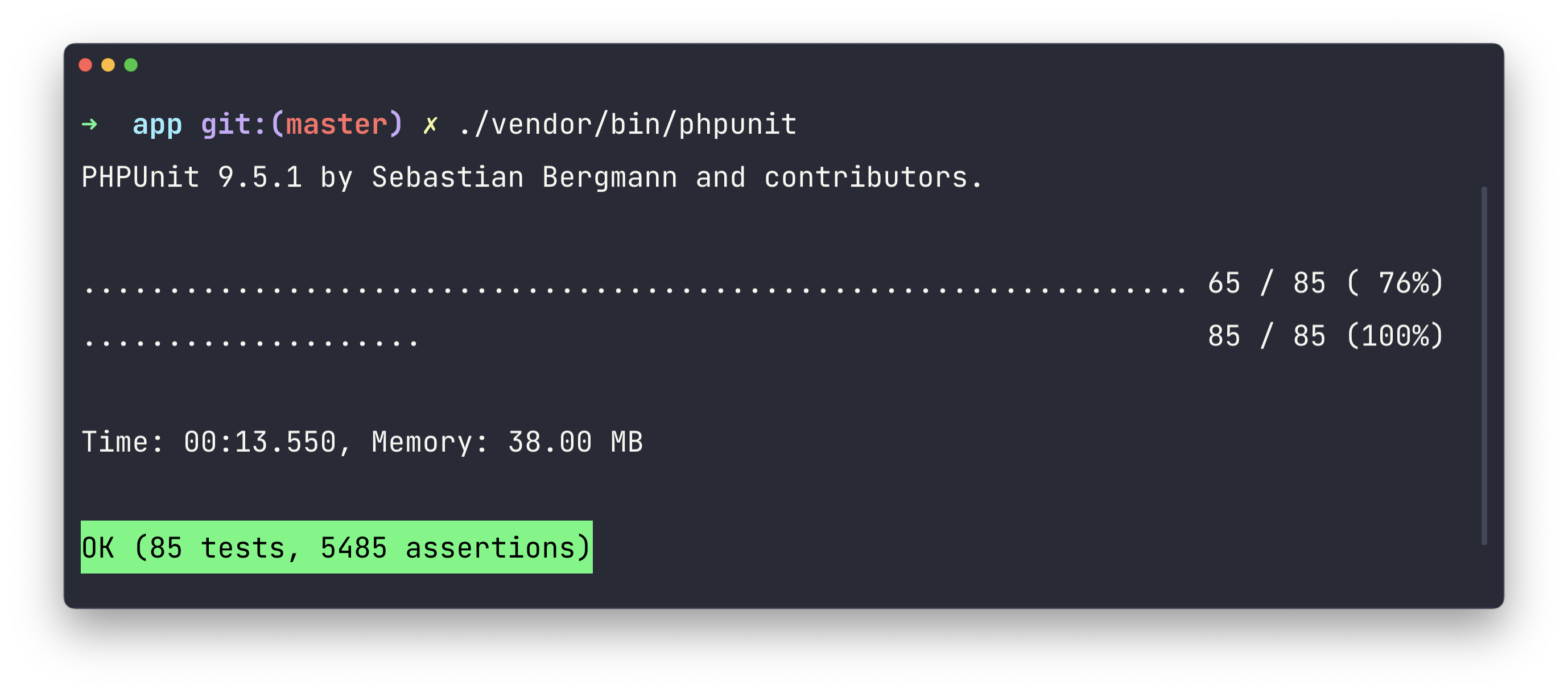The height and width of the screenshot is (693, 1568).
Task: Click the ./vendor/bin/phpunit command text
Action: (628, 125)
